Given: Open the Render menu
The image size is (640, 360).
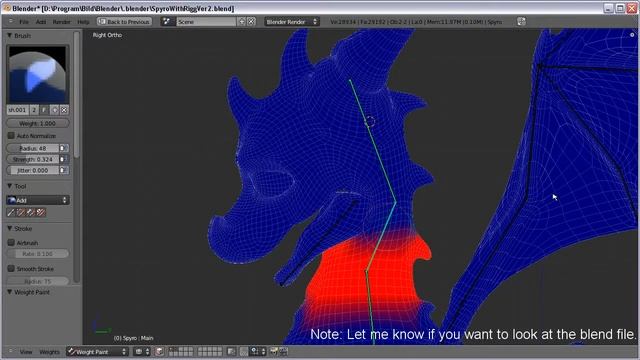Looking at the screenshot, I should click(62, 22).
